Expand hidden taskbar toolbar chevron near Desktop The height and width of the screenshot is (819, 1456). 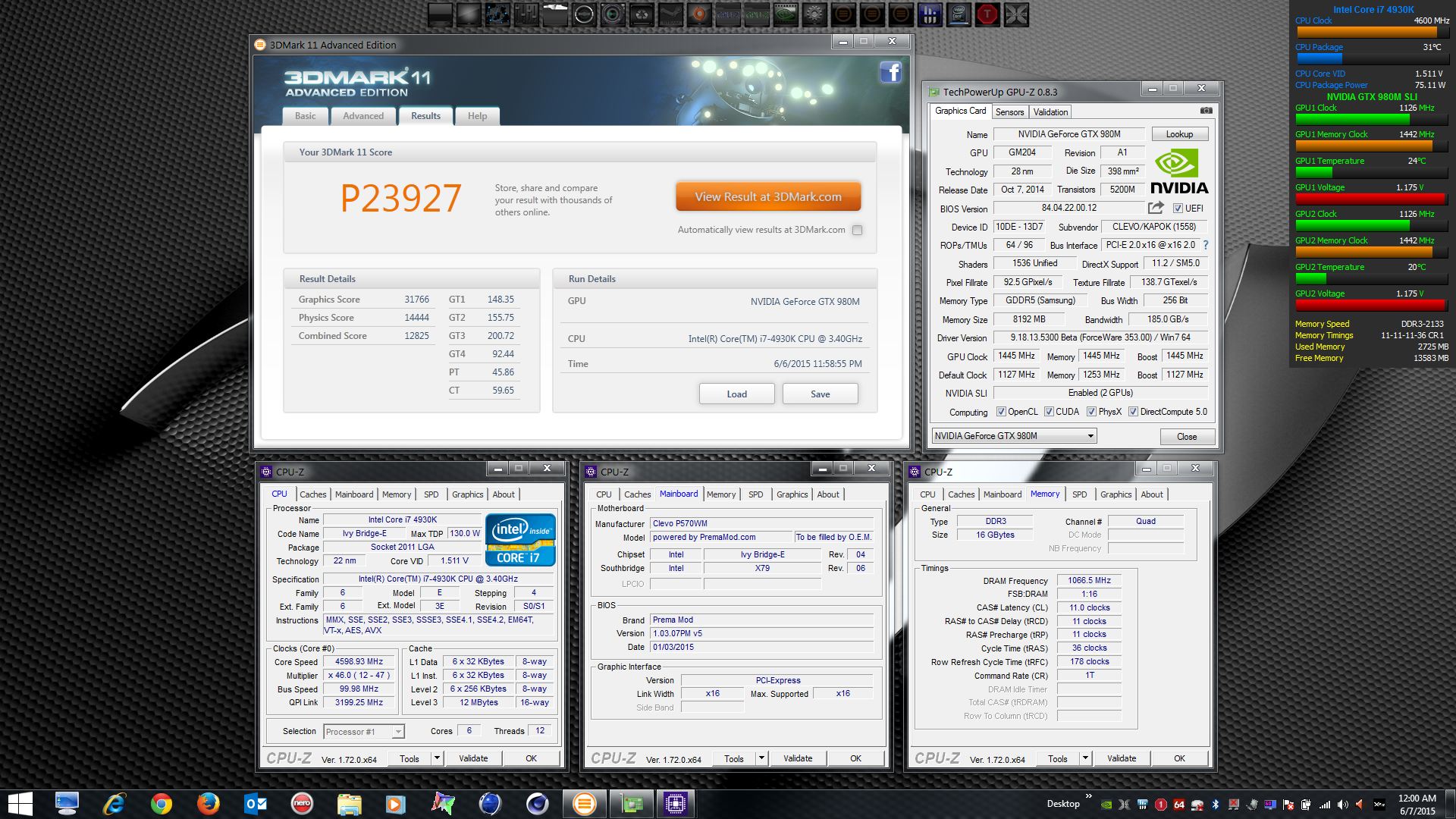pyautogui.click(x=1089, y=796)
